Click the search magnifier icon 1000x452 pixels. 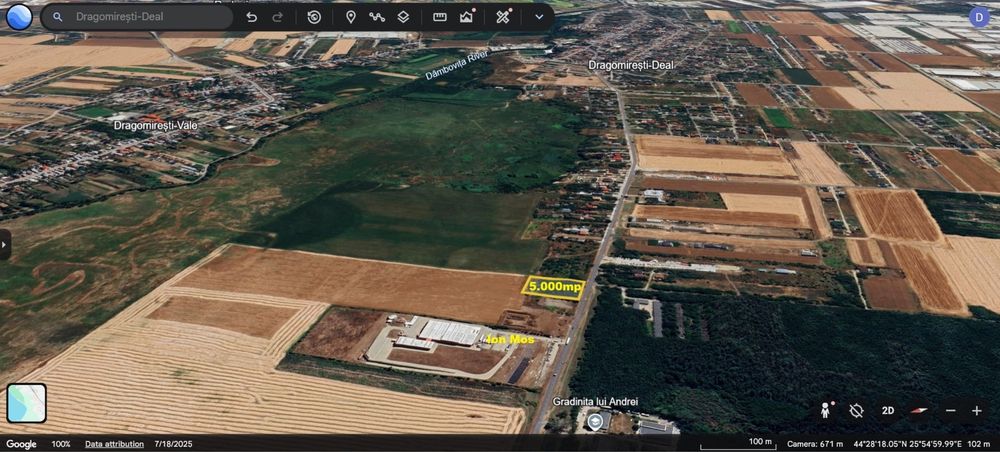click(57, 17)
